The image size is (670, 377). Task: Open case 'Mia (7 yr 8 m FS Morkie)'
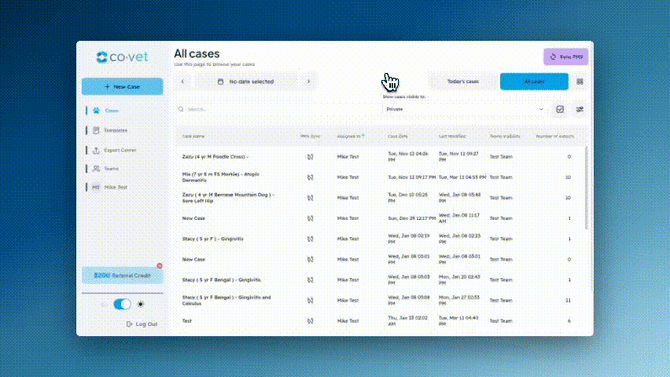(x=221, y=177)
